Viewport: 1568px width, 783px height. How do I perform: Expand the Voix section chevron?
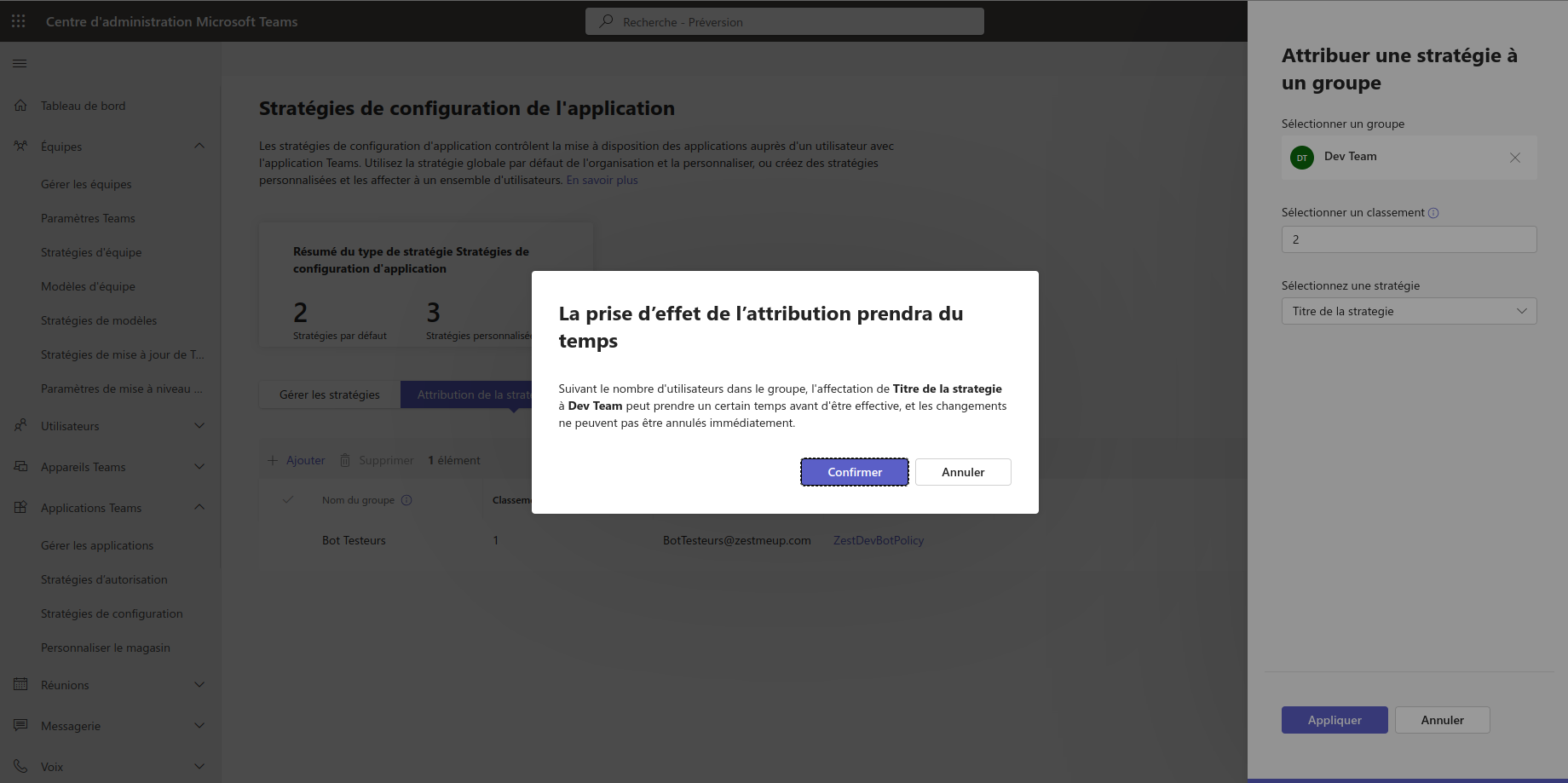[x=199, y=767]
